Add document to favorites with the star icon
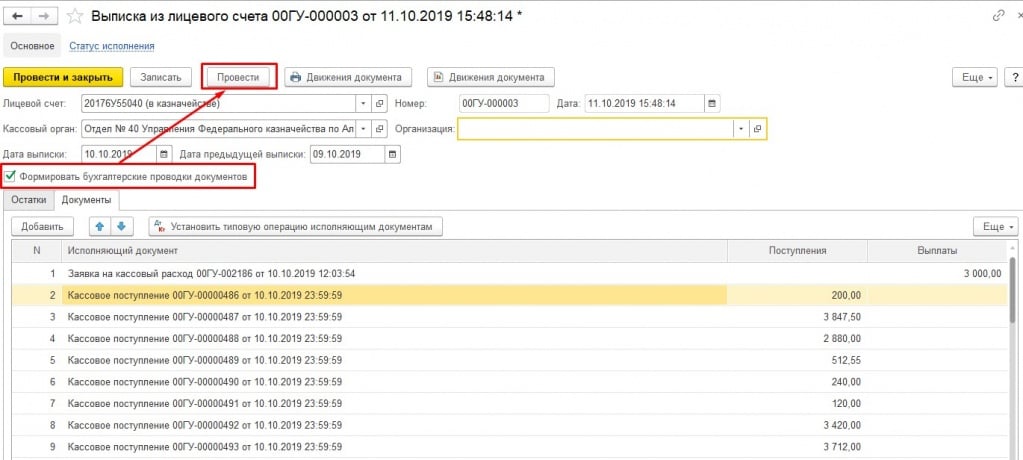The width and height of the screenshot is (1023, 460). [x=75, y=17]
